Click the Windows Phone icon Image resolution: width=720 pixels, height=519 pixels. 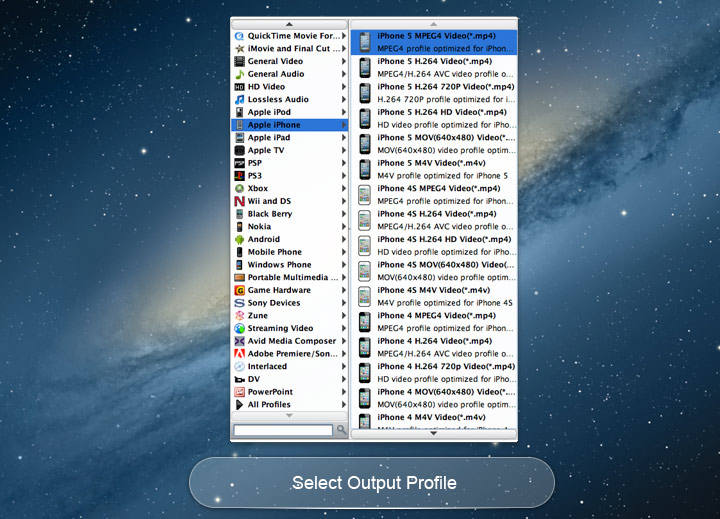tap(239, 265)
